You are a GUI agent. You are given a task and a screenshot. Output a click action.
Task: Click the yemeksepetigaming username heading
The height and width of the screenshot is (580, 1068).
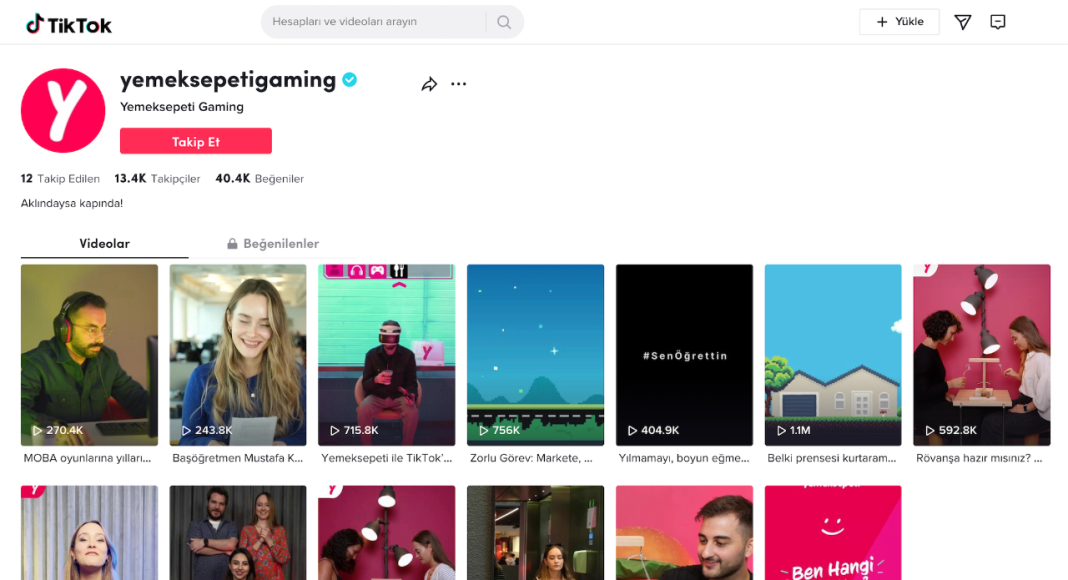click(228, 80)
